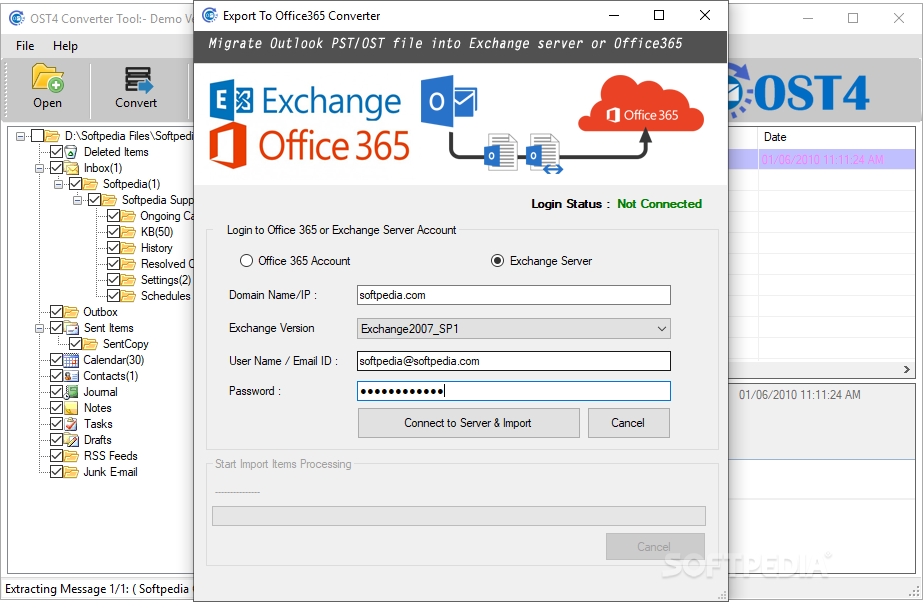Collapse the Softpedia(1) tree node
Screen dimensions: 923x602
tap(58, 184)
